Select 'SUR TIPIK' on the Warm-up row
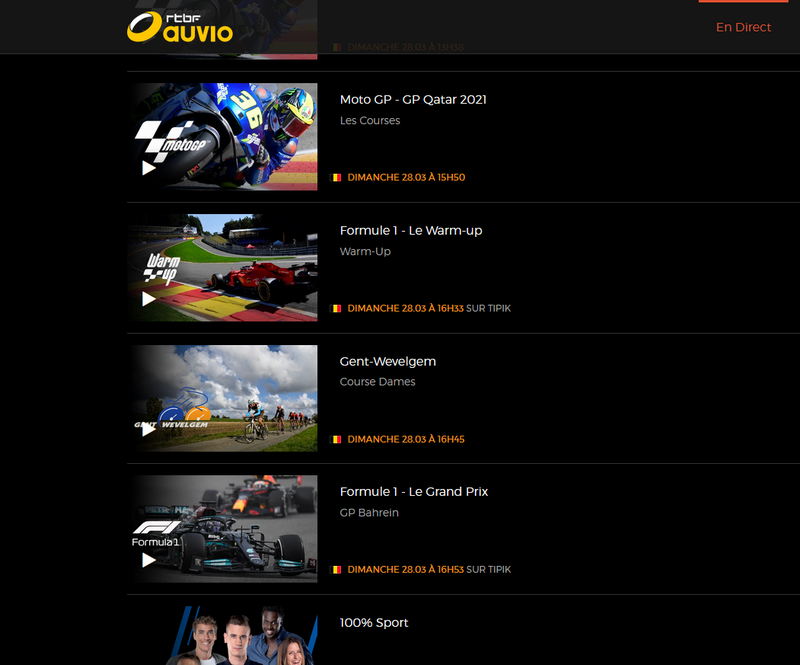 click(488, 308)
